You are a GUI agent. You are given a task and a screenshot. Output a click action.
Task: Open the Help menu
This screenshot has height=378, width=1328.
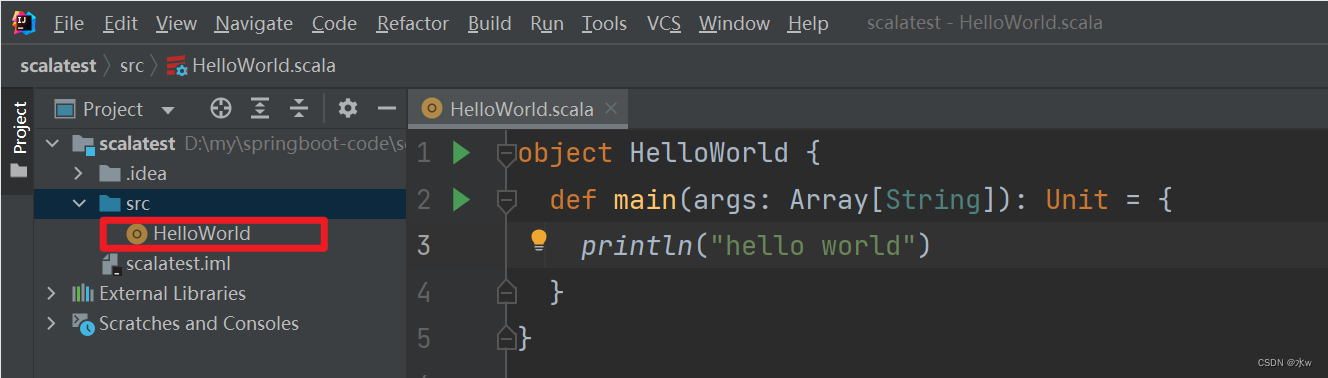click(808, 23)
